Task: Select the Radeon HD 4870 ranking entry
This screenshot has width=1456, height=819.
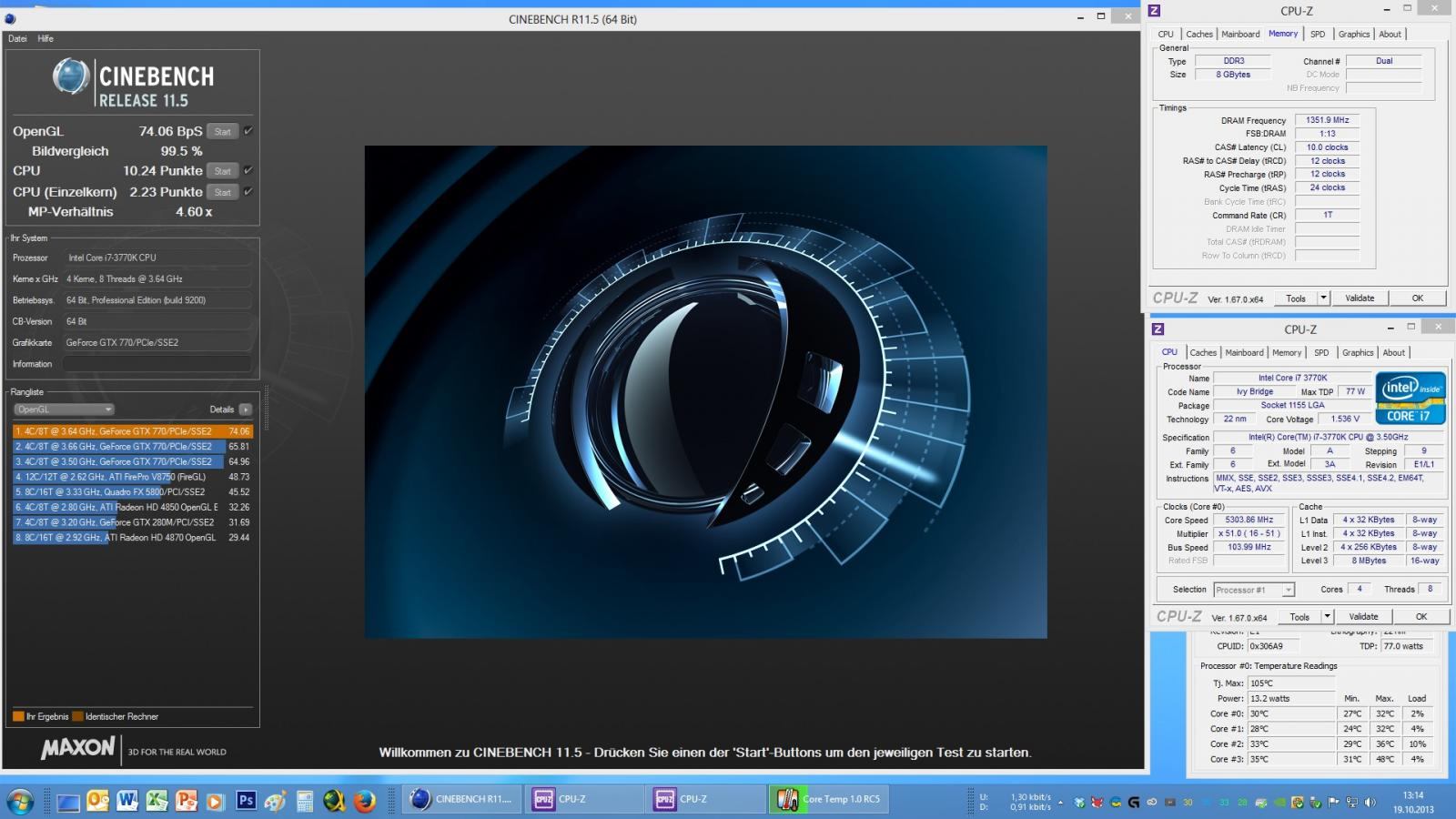Action: coord(132,538)
